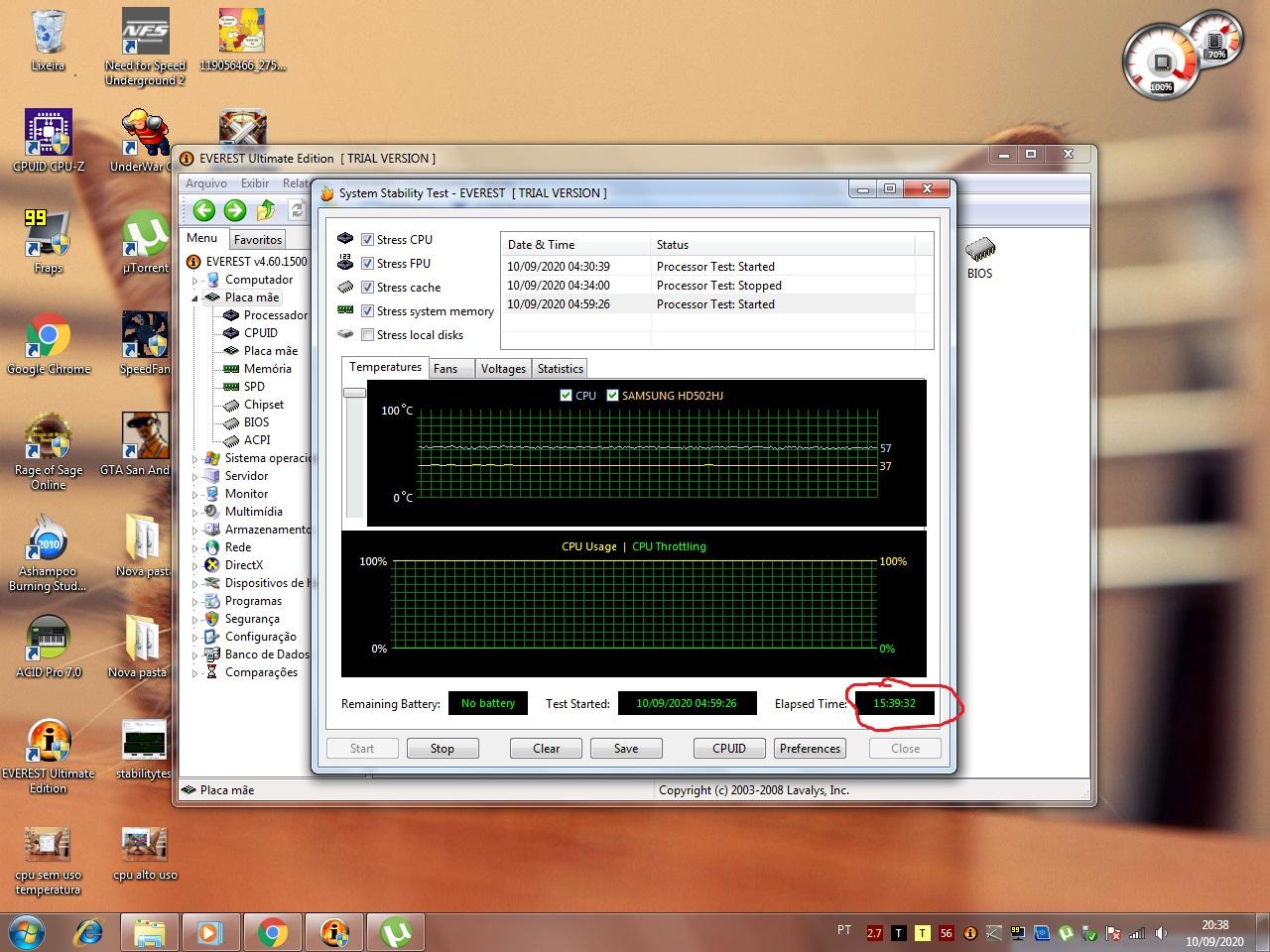Image resolution: width=1270 pixels, height=952 pixels.
Task: Toggle CPU temperature graph checkbox
Action: point(566,395)
